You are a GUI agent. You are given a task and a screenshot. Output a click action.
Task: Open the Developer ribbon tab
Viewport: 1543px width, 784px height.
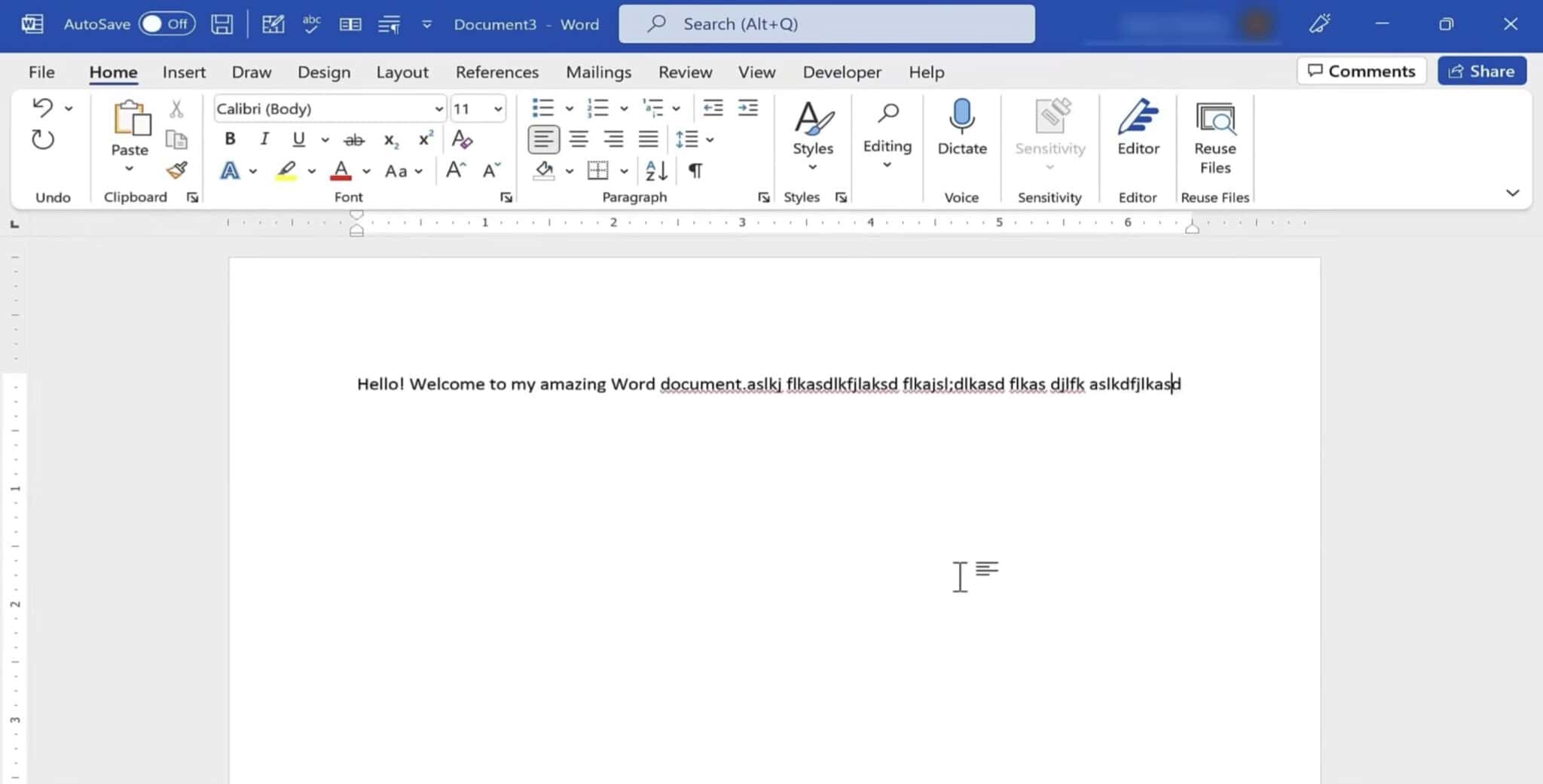(x=842, y=72)
